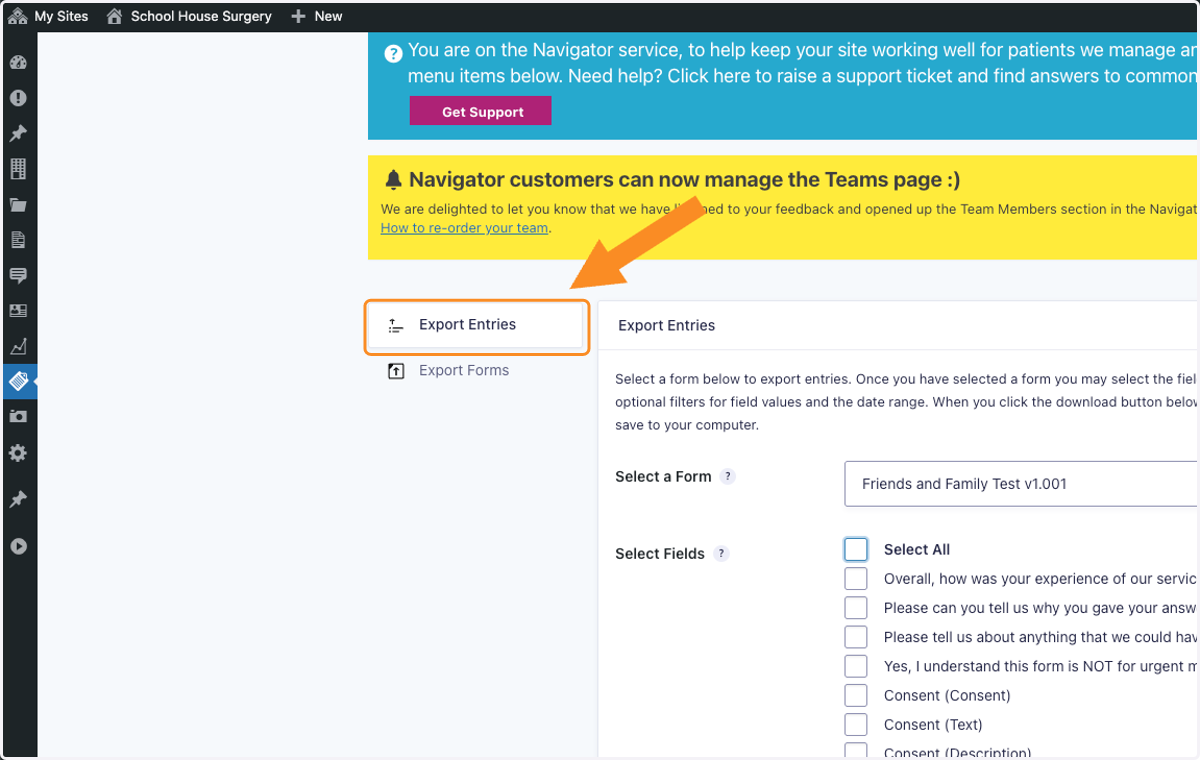The height and width of the screenshot is (760, 1200).
Task: Click the building grid icon in sidebar
Action: click(18, 169)
